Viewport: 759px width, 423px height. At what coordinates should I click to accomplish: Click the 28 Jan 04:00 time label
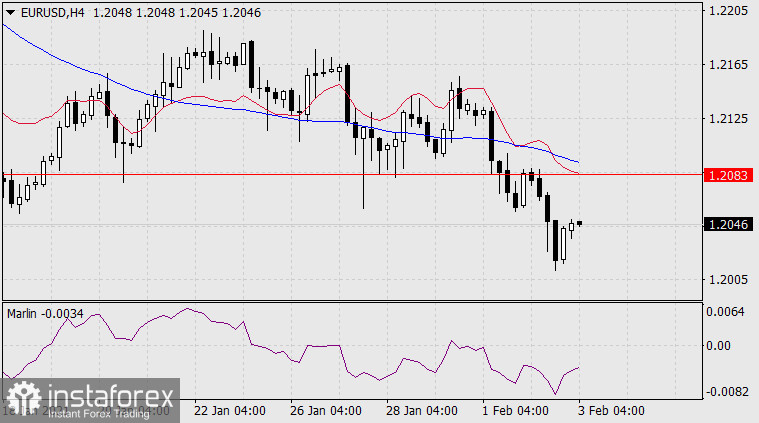[422, 411]
